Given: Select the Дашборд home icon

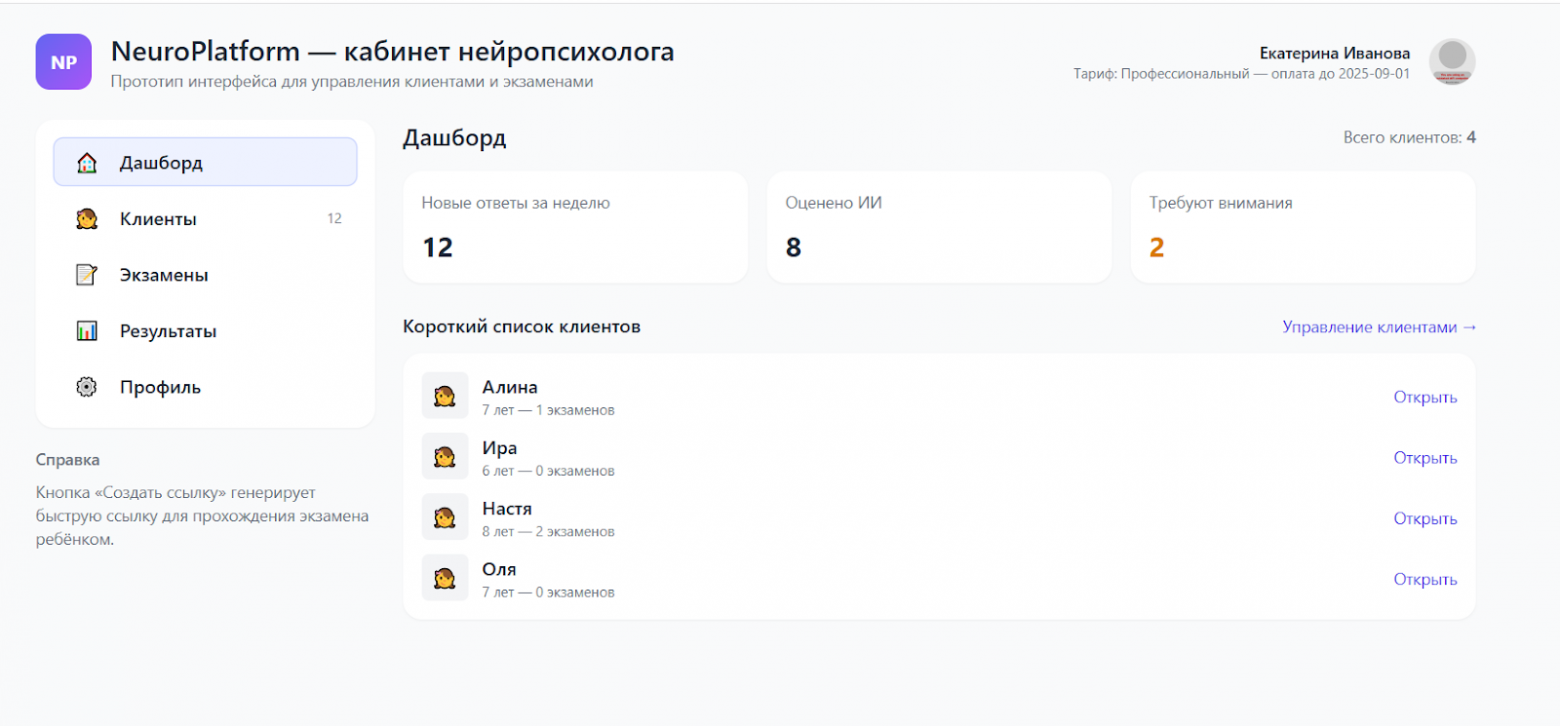Looking at the screenshot, I should click(86, 161).
